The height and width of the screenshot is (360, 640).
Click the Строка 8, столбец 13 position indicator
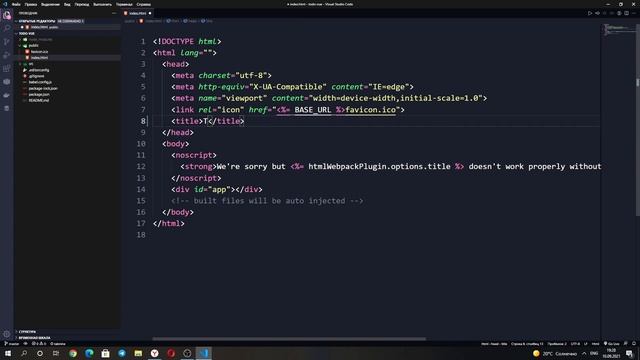click(x=527, y=344)
